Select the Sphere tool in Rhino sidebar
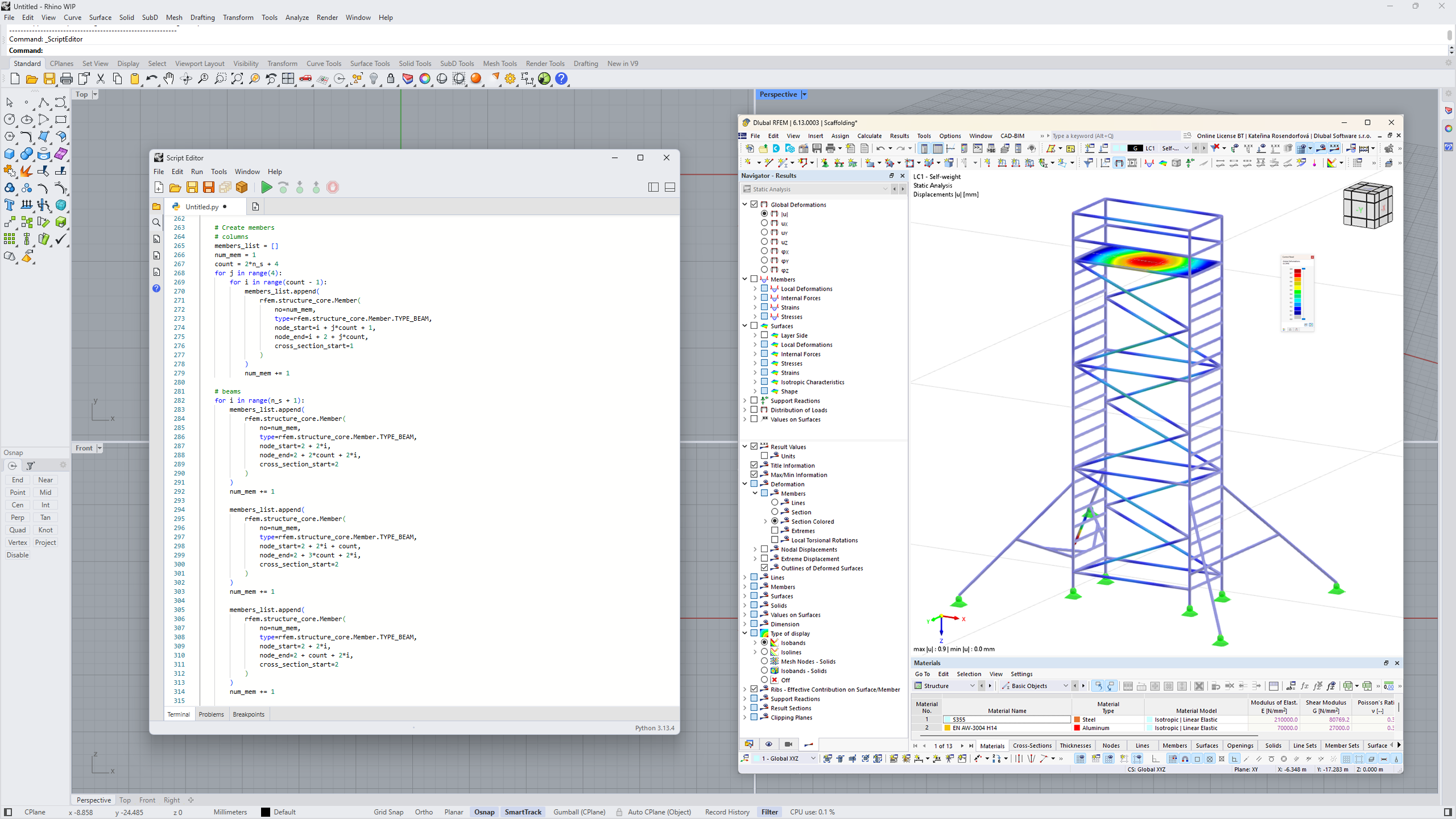Viewport: 1456px width, 819px height. pos(26,154)
